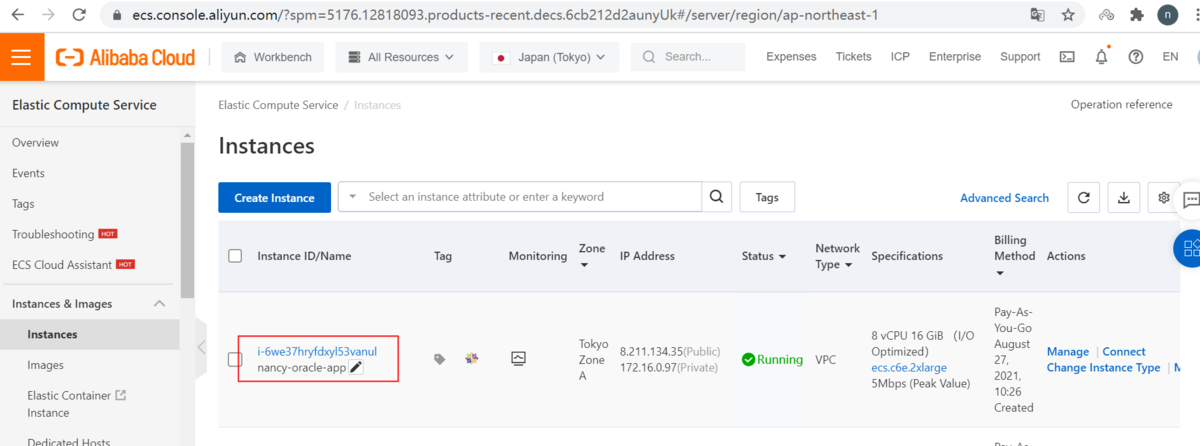Switch language via EN
The width and height of the screenshot is (1200, 446).
tap(1170, 57)
